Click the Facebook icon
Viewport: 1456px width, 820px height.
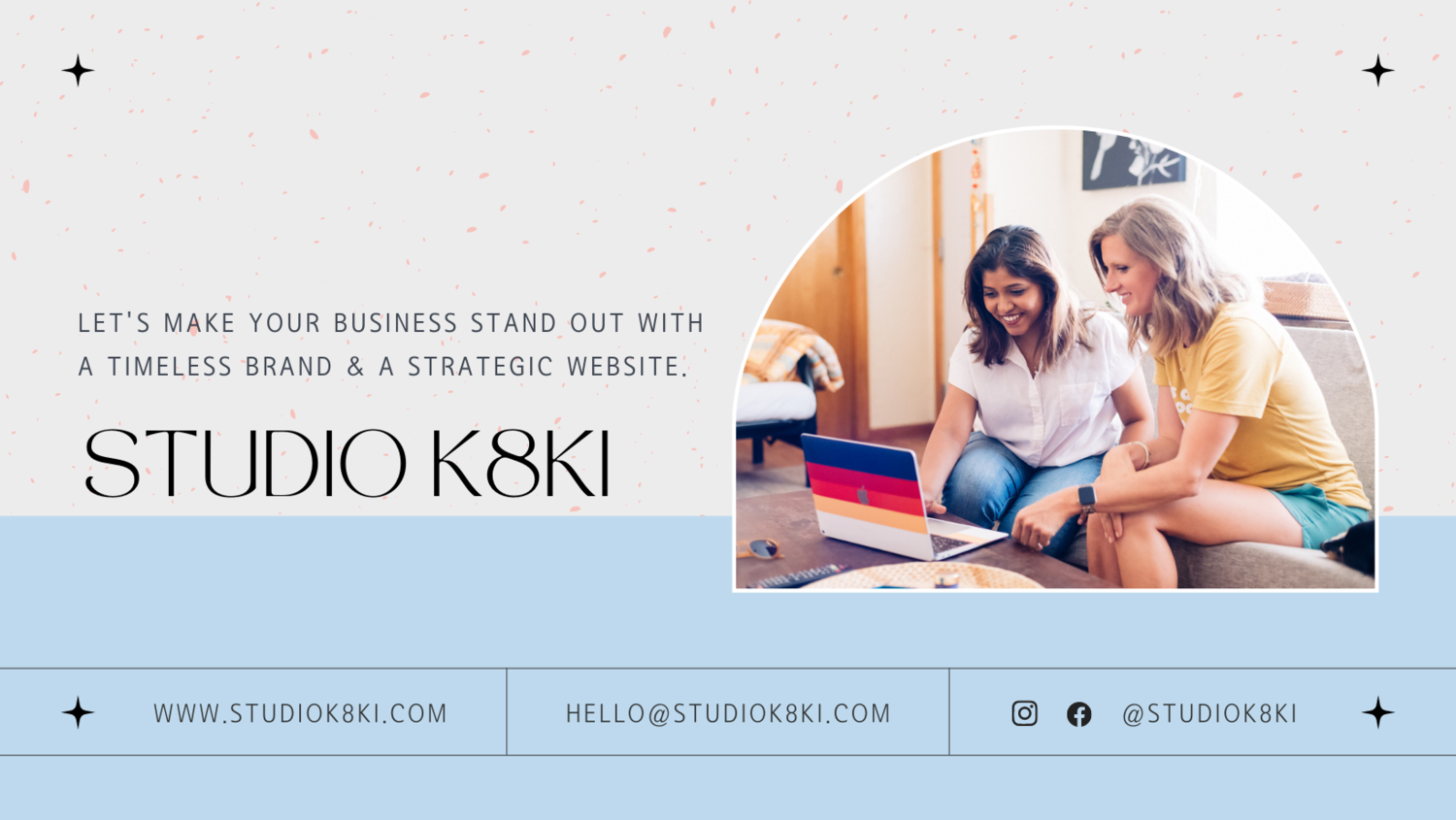tap(1078, 714)
